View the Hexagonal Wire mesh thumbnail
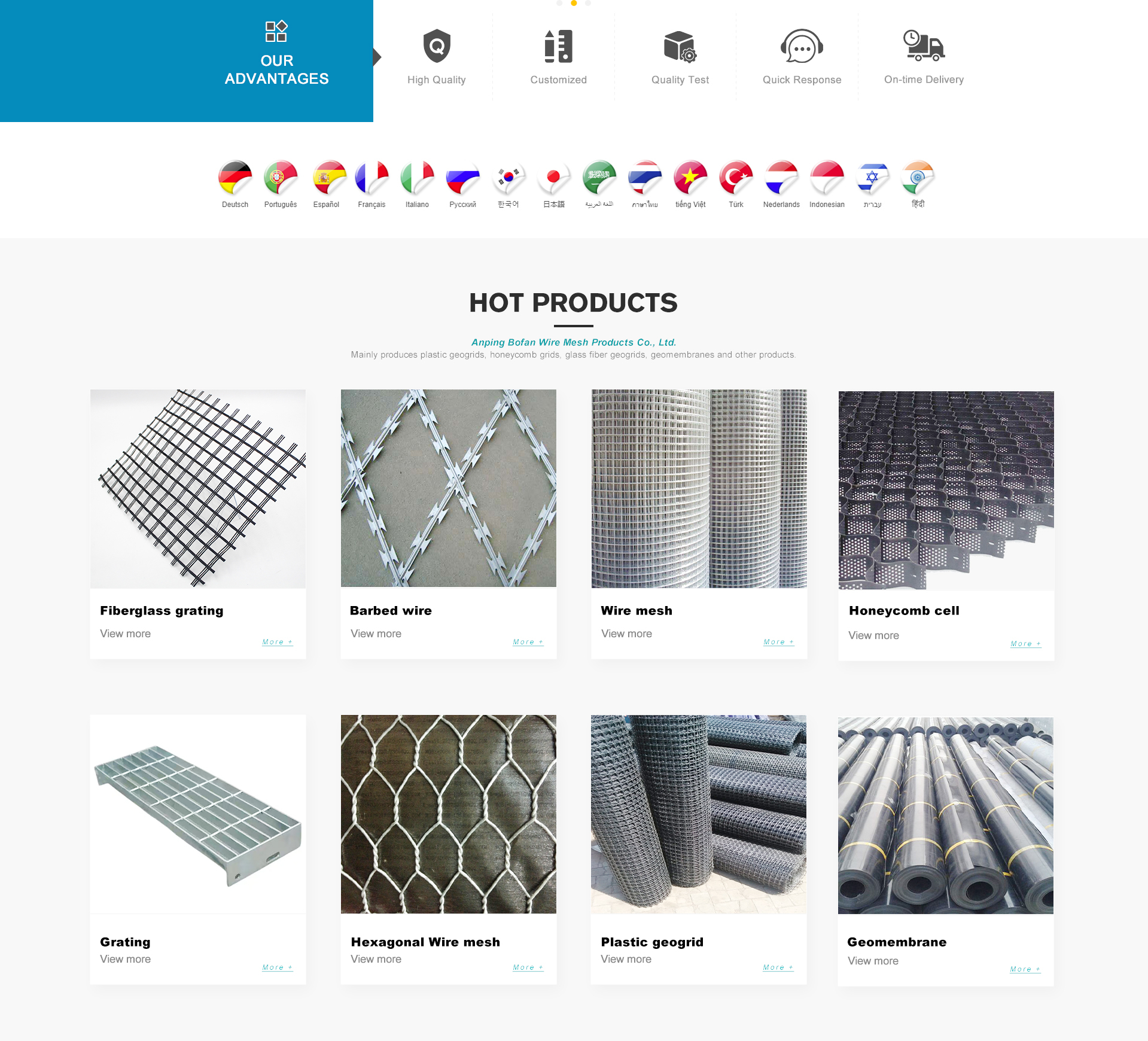Viewport: 1148px width, 1041px height. point(449,814)
